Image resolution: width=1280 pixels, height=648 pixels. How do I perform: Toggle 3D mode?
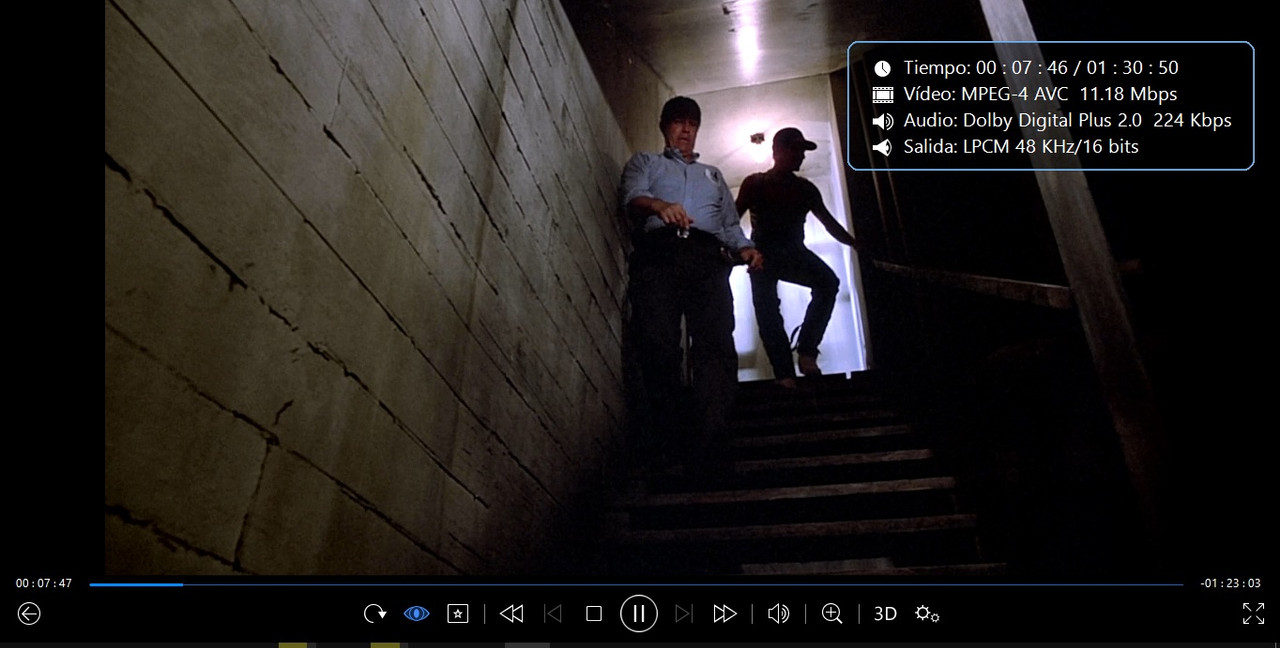point(885,613)
